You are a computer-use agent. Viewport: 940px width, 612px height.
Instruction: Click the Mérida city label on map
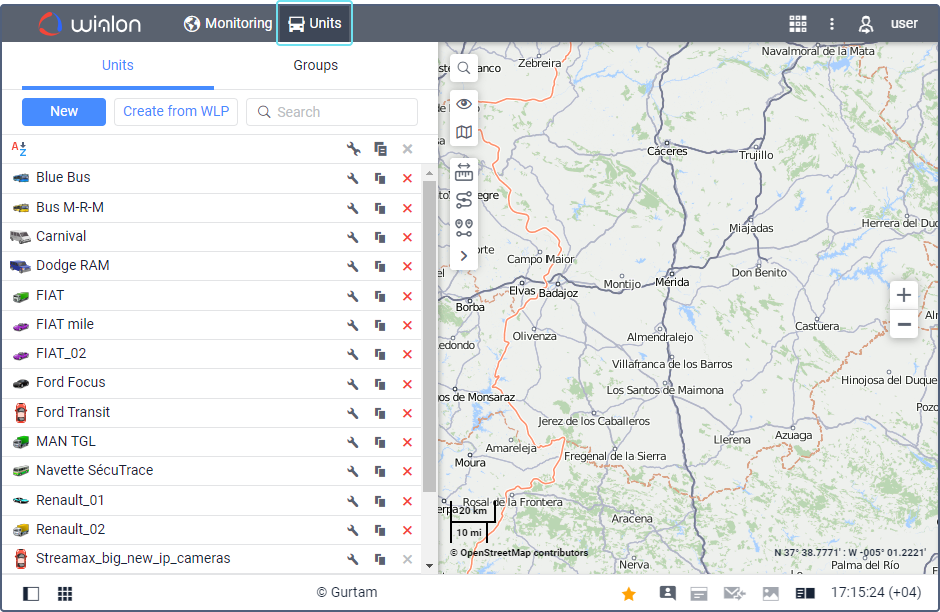(x=672, y=282)
